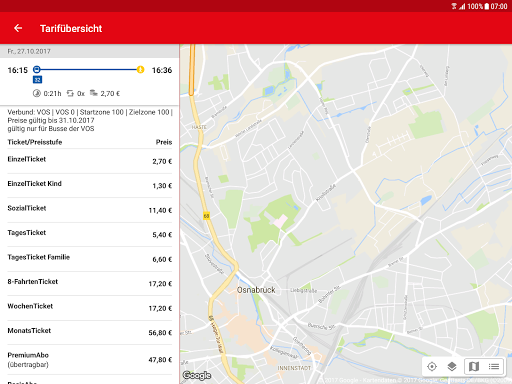Tap the bus line 32 badge

[37, 80]
